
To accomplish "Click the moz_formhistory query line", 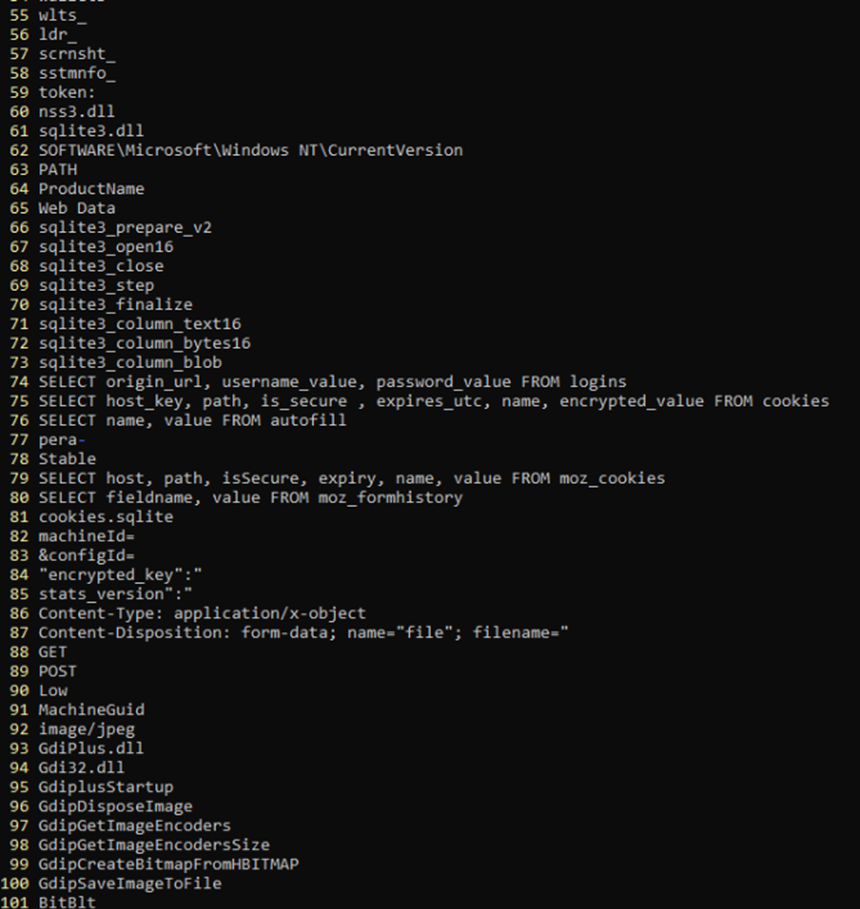I will click(250, 497).
